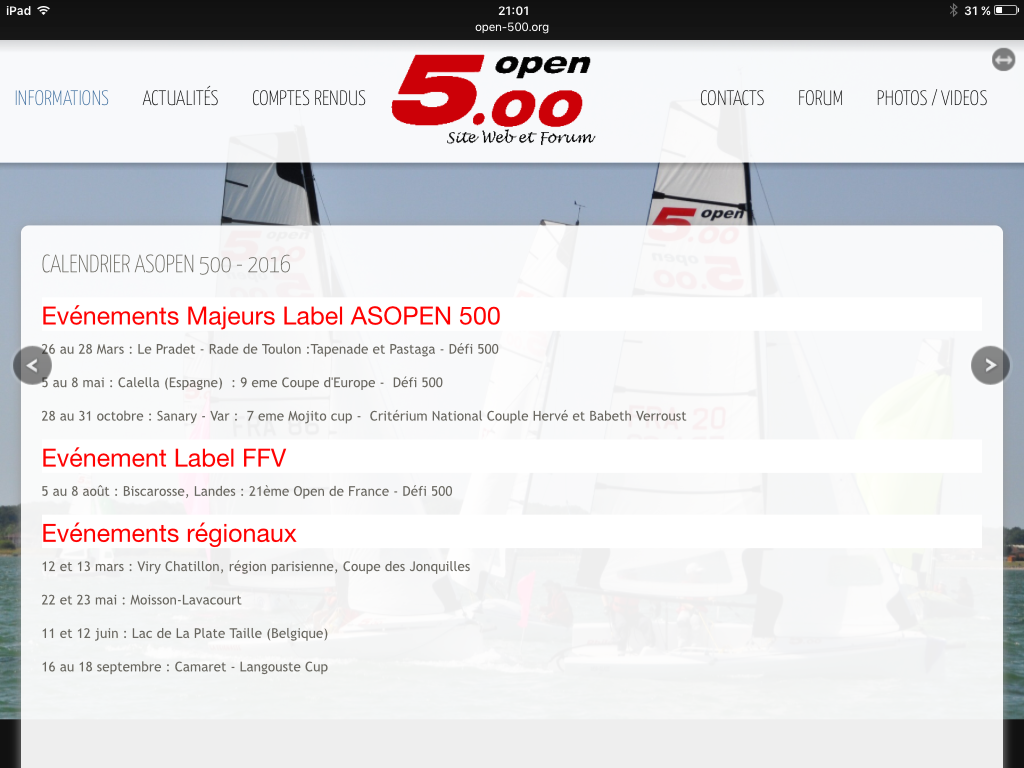Show previous slide with left arrow
1024x768 pixels.
coord(32,365)
